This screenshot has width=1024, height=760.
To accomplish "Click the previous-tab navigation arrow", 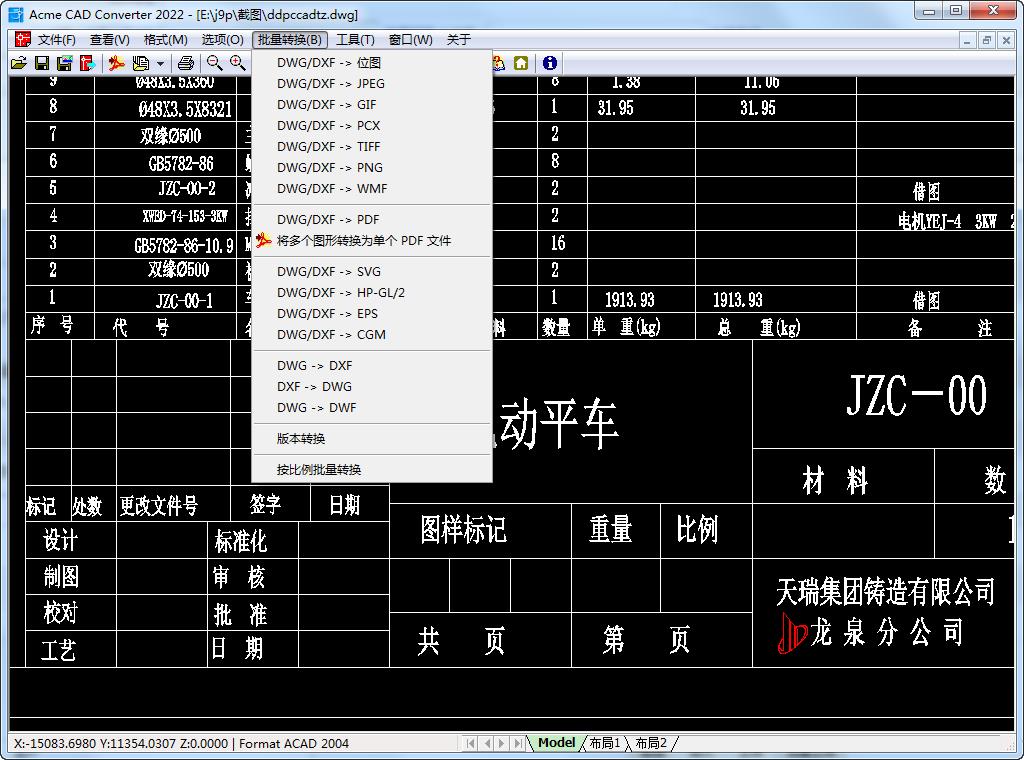I will click(487, 743).
